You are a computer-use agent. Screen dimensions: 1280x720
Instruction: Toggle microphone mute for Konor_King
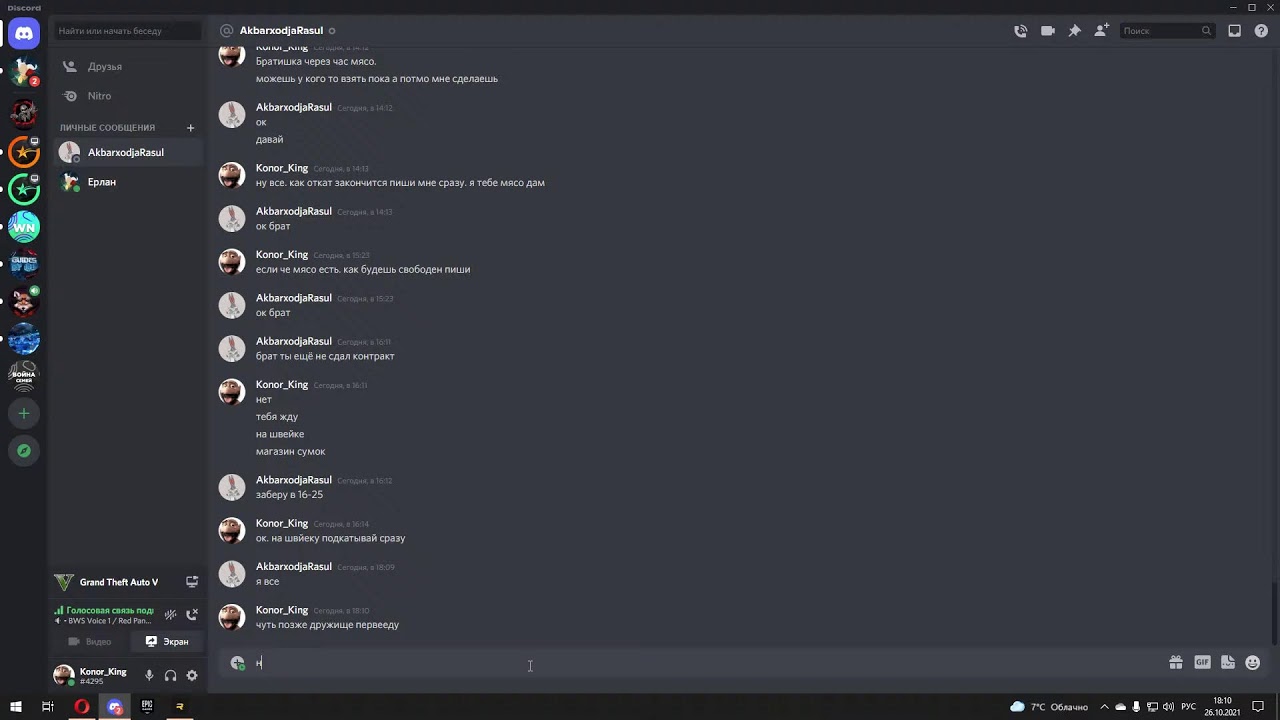click(149, 676)
